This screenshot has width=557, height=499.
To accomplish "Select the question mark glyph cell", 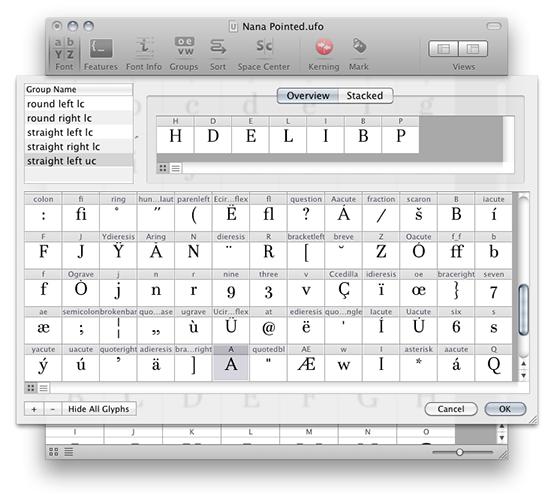I will [306, 212].
